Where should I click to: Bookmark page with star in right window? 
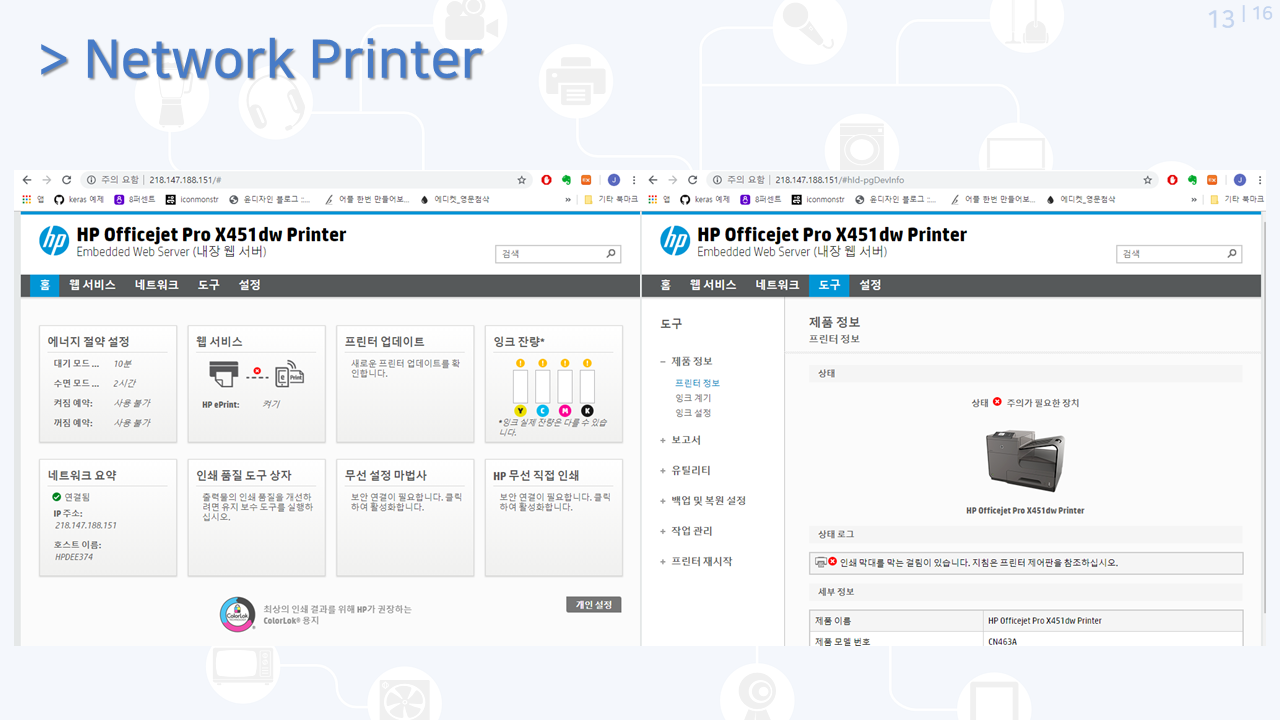(1147, 180)
